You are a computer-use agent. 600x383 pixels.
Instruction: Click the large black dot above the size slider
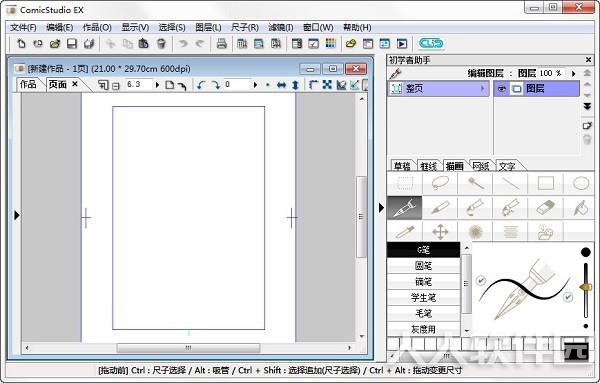point(585,252)
